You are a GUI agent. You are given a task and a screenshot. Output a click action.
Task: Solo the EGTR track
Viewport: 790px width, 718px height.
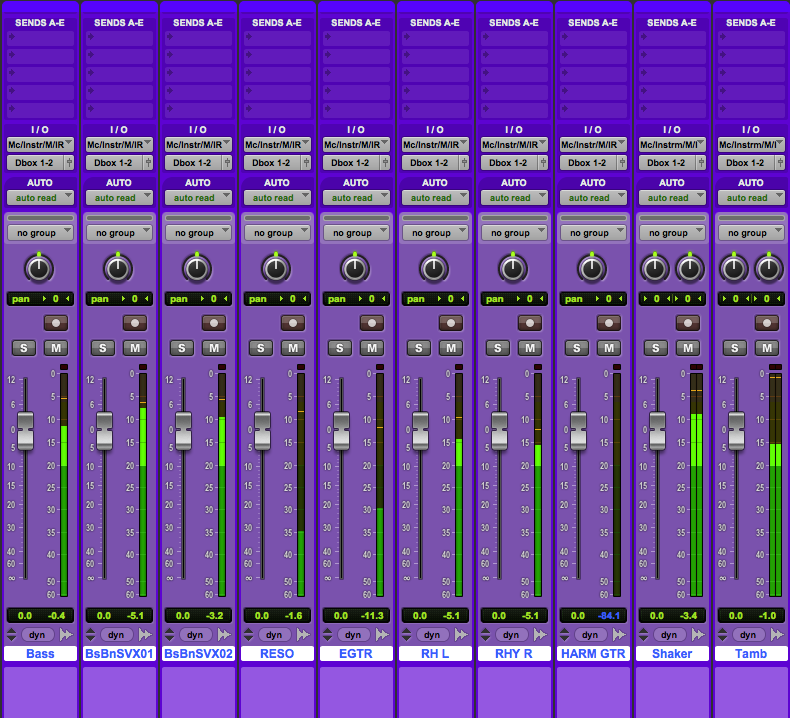pyautogui.click(x=340, y=348)
